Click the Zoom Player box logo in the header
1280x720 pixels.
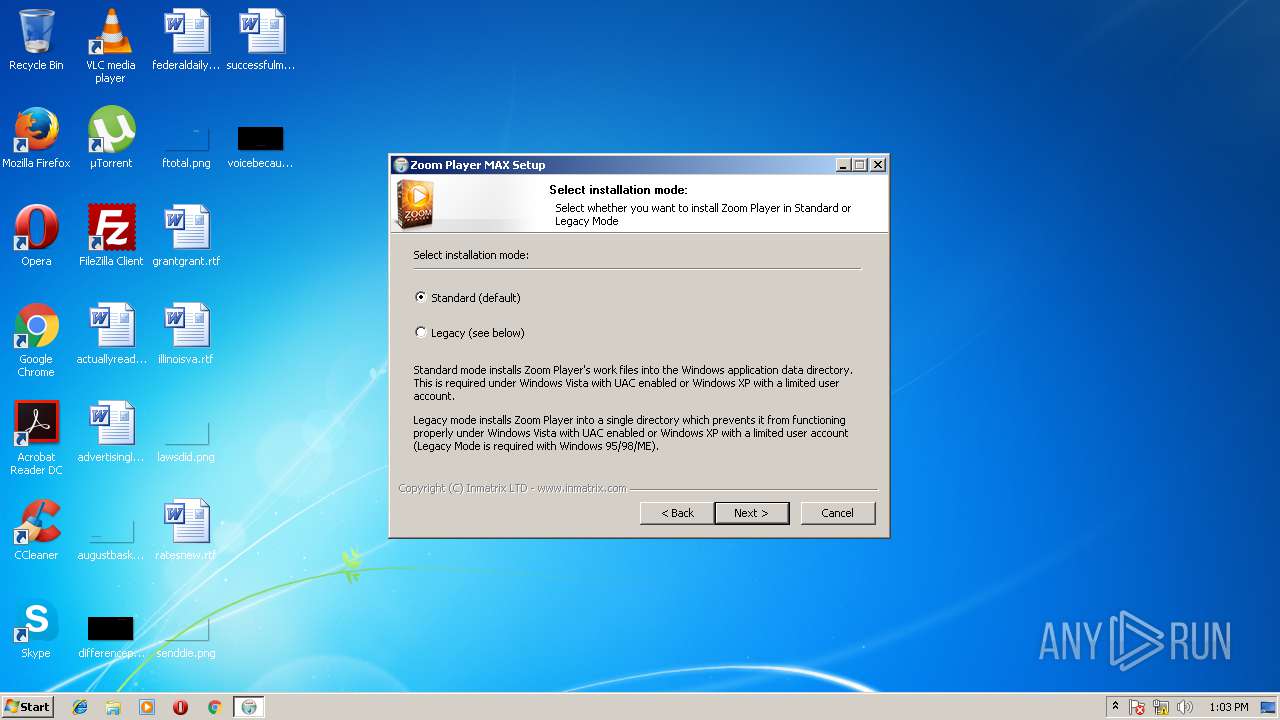click(x=415, y=204)
